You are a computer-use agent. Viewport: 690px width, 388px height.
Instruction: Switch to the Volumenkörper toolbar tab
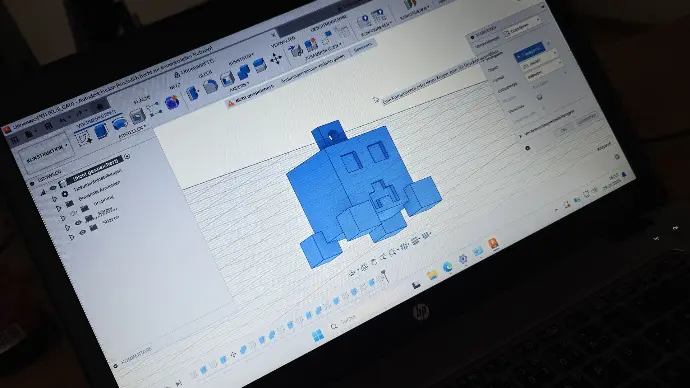[95, 119]
